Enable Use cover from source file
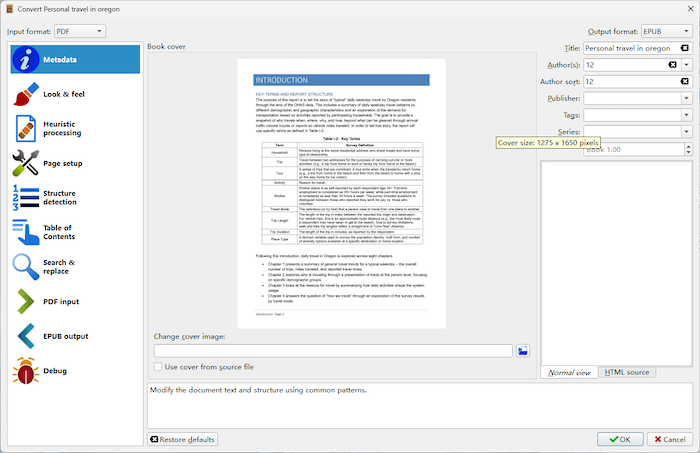This screenshot has width=700, height=453. 160,367
